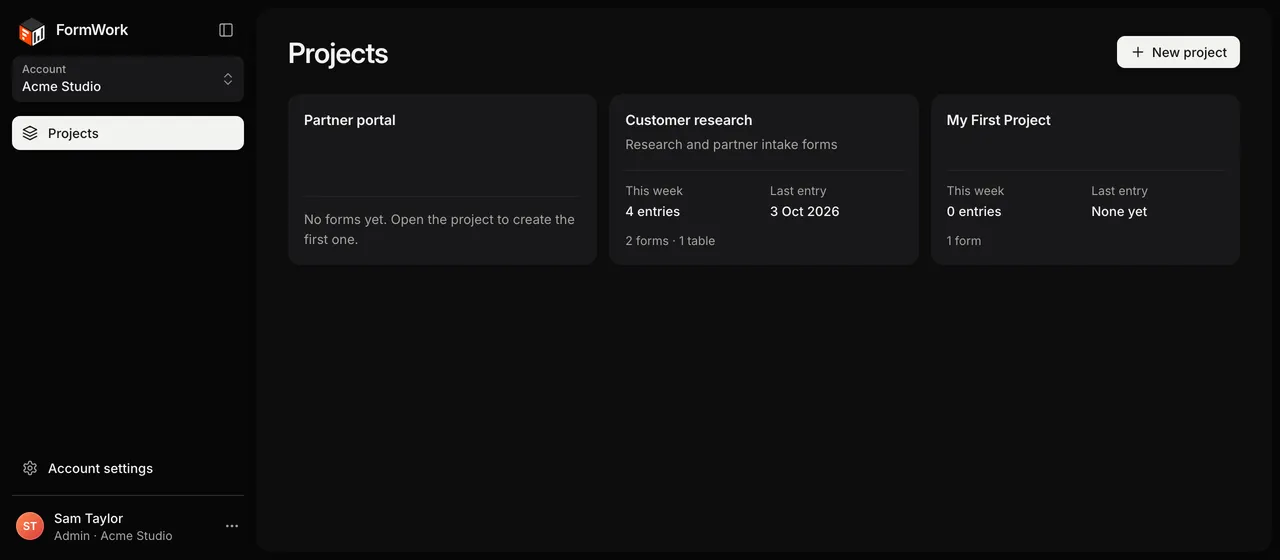Open the Partner portal project card
1280x560 pixels.
click(442, 179)
